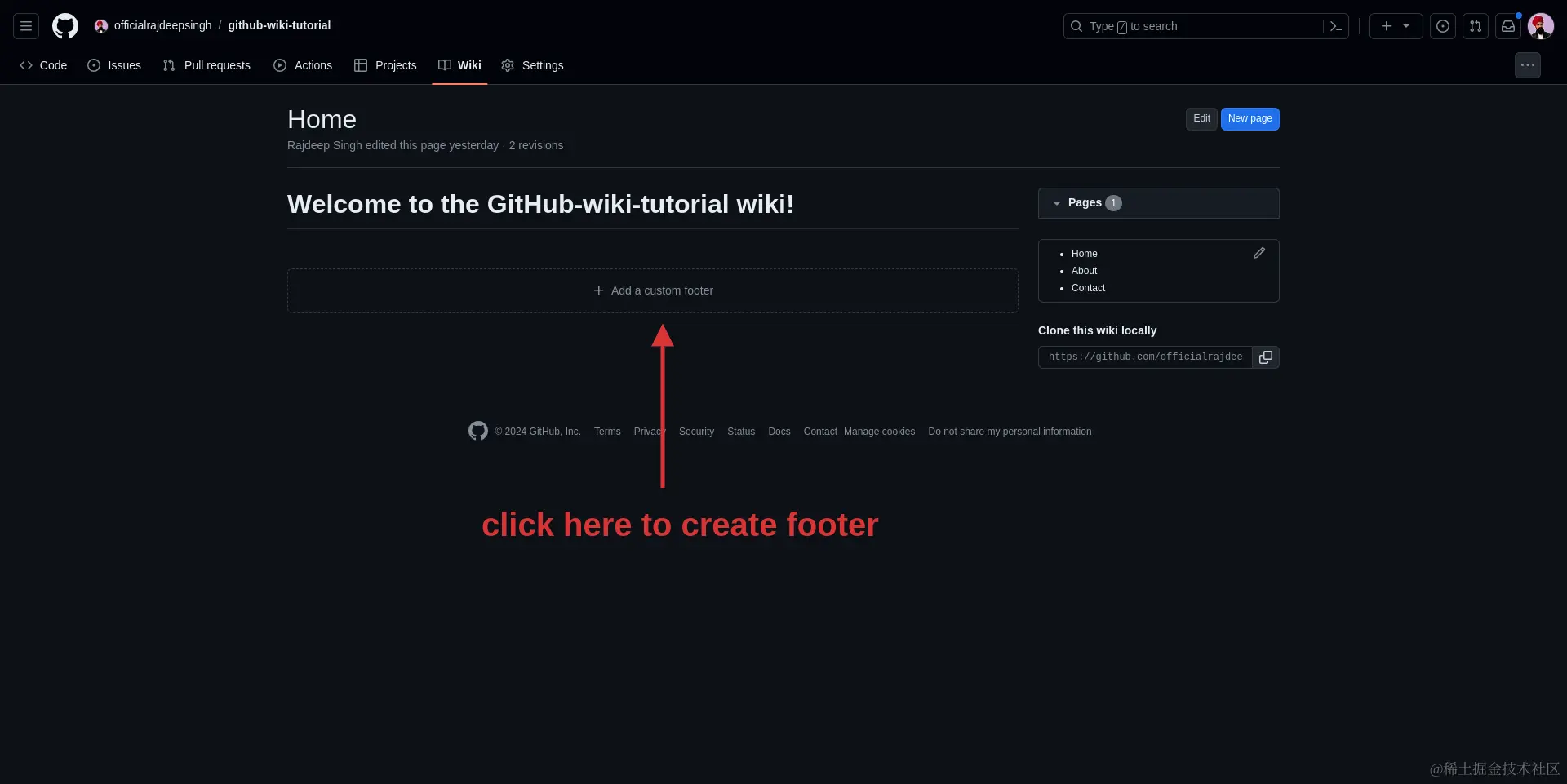This screenshot has height=784, width=1567.
Task: Open notifications inbox icon
Action: (1508, 26)
